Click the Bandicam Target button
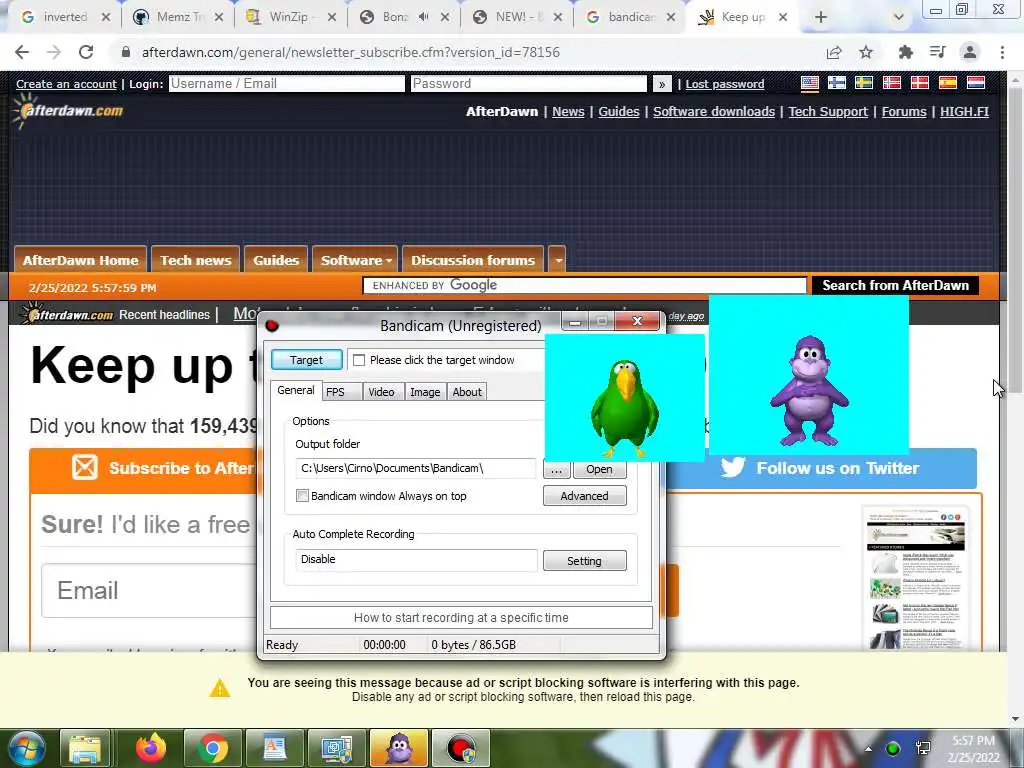This screenshot has height=768, width=1024. click(306, 360)
